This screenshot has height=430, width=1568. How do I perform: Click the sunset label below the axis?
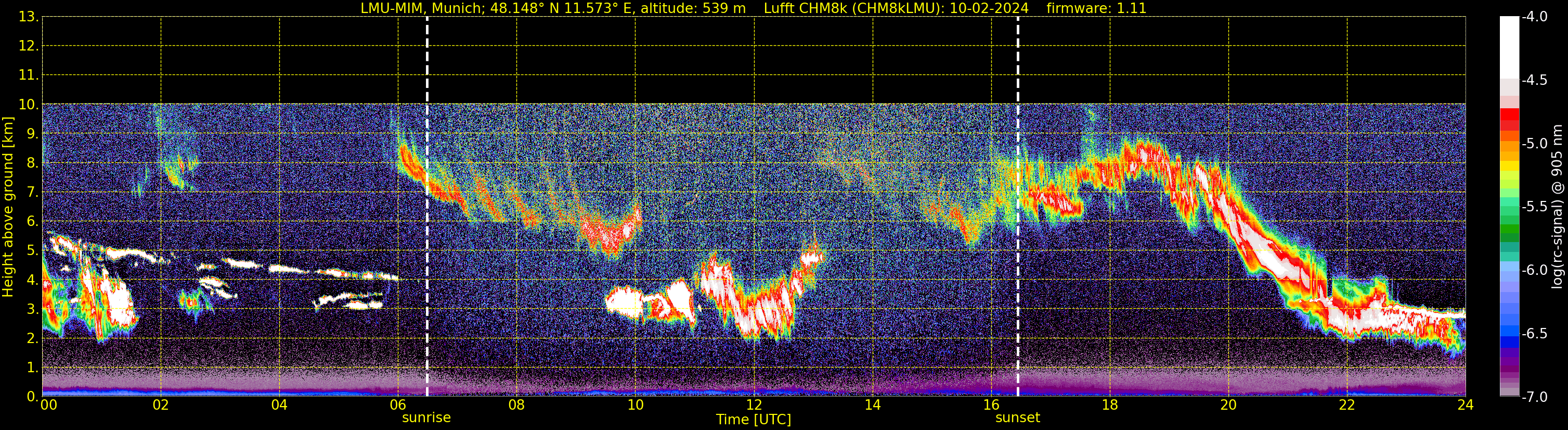point(1018,418)
